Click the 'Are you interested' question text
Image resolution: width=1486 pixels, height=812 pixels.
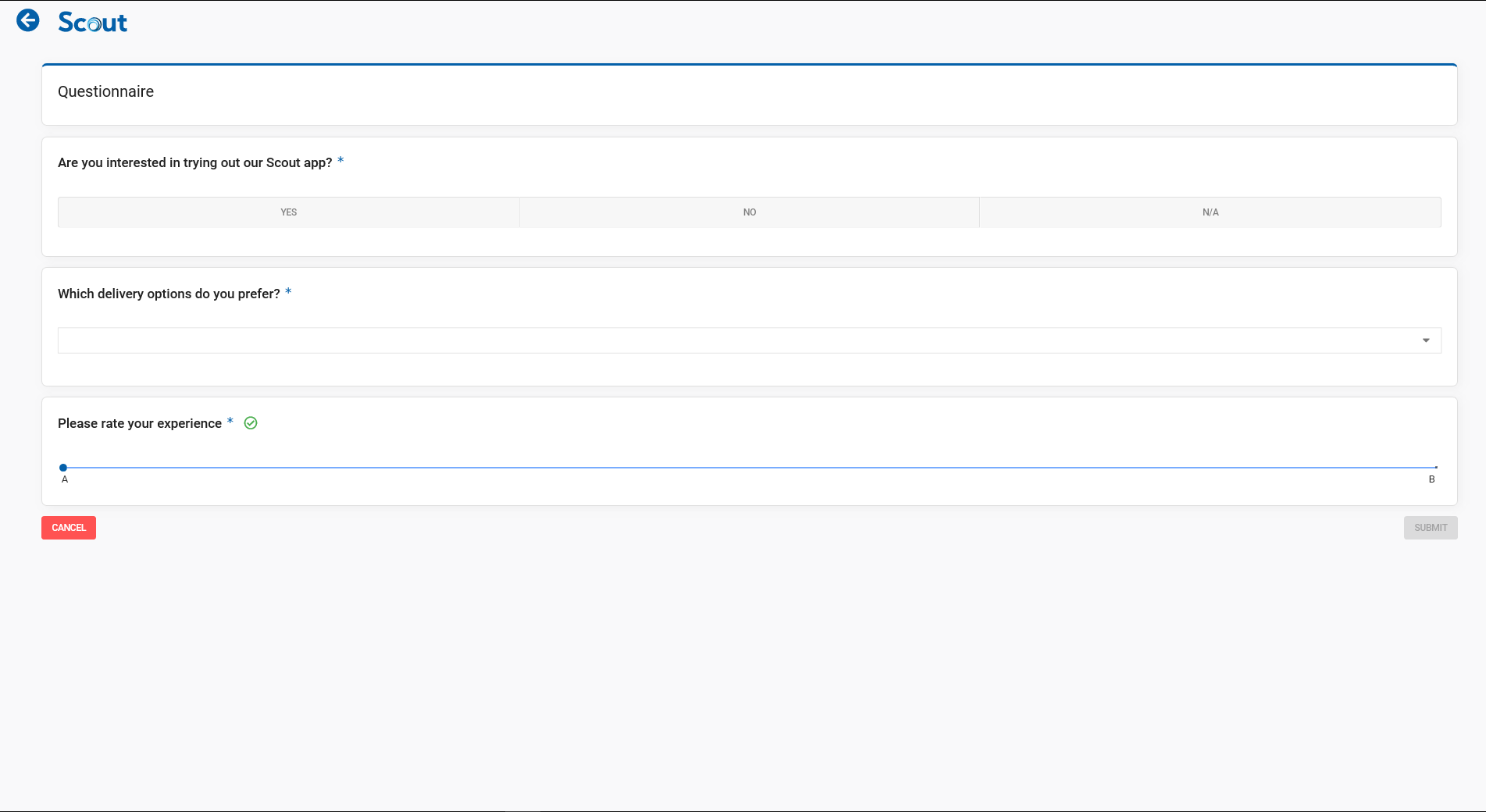click(x=194, y=162)
